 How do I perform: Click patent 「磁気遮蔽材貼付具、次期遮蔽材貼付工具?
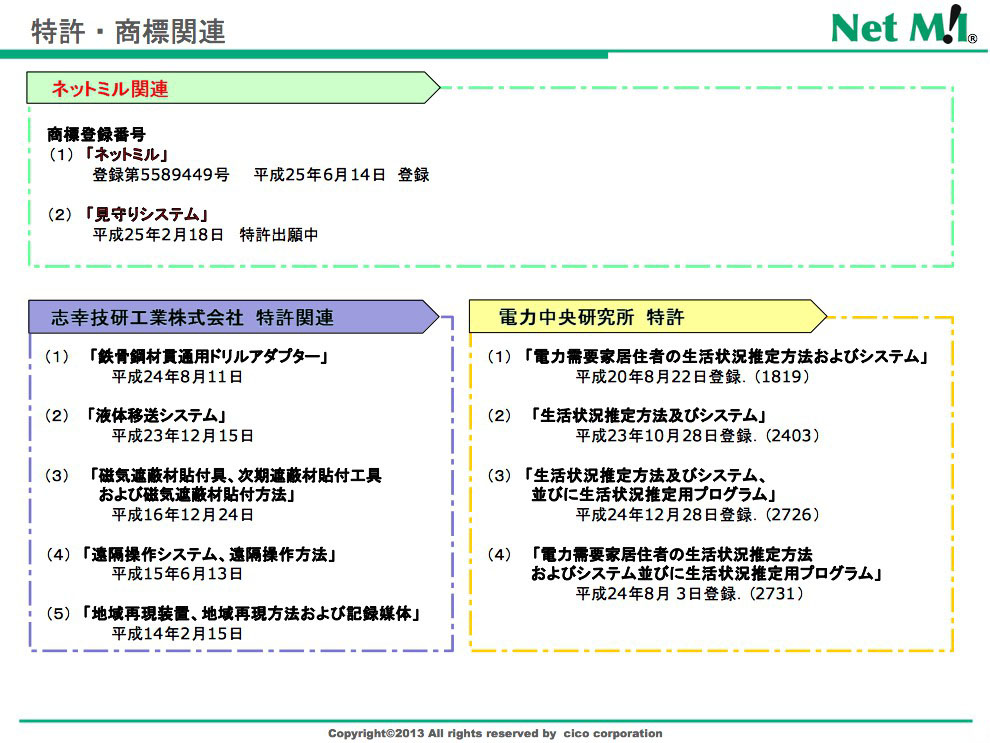235,475
